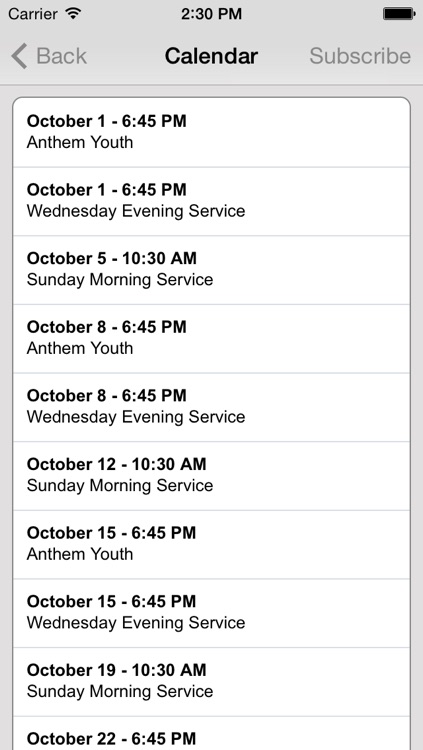The image size is (423, 750).
Task: Select October 15 Anthem Youth event
Action: [212, 544]
